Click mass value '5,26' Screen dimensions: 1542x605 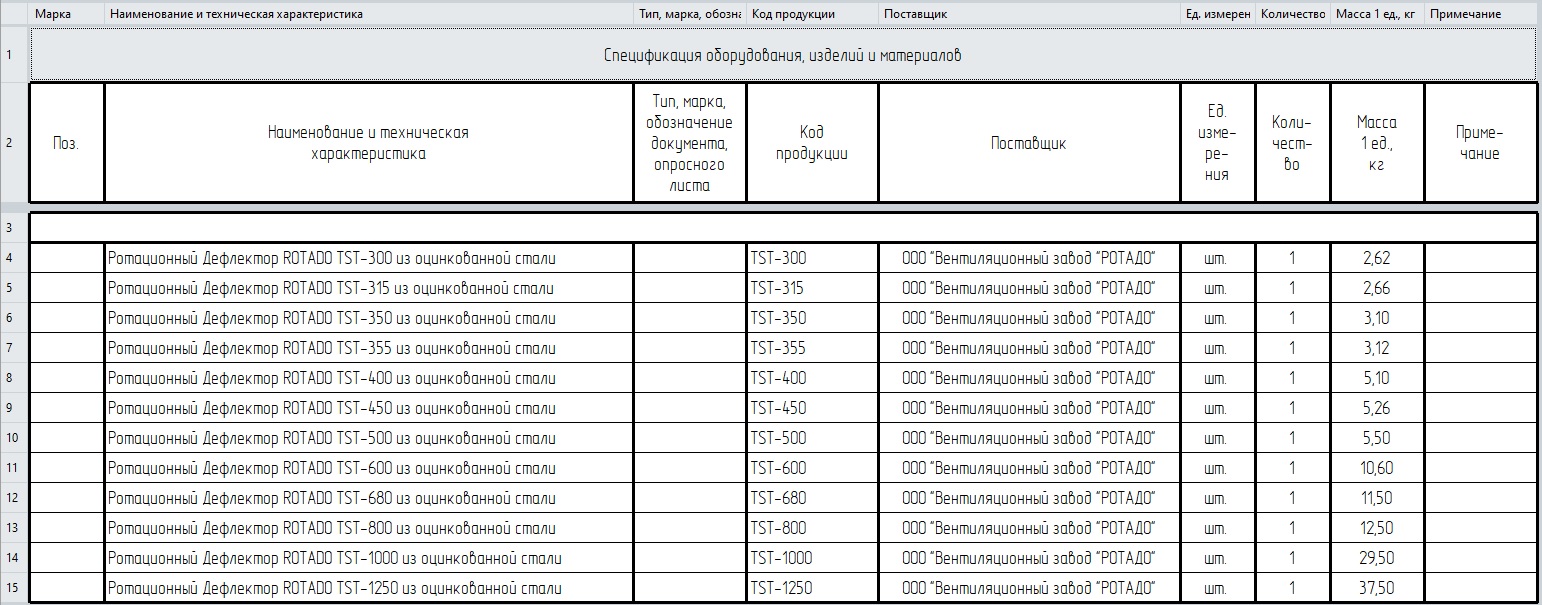(1377, 408)
